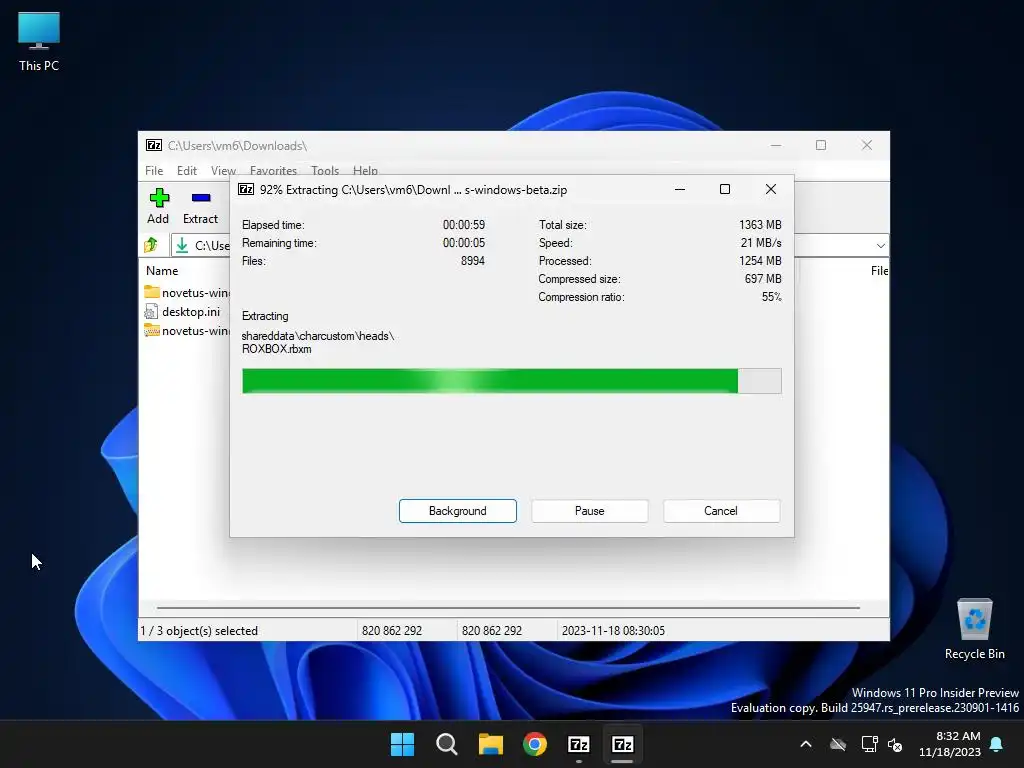Click the Files count 8994

(473, 261)
